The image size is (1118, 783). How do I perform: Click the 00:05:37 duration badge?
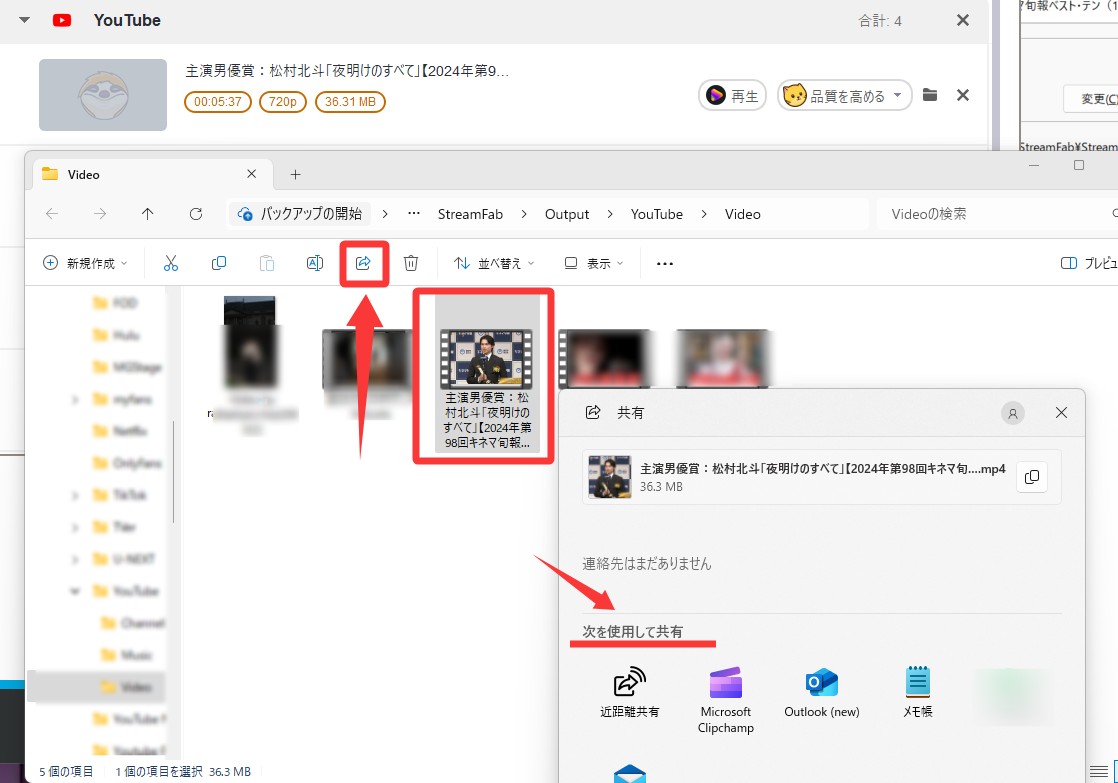click(x=218, y=102)
